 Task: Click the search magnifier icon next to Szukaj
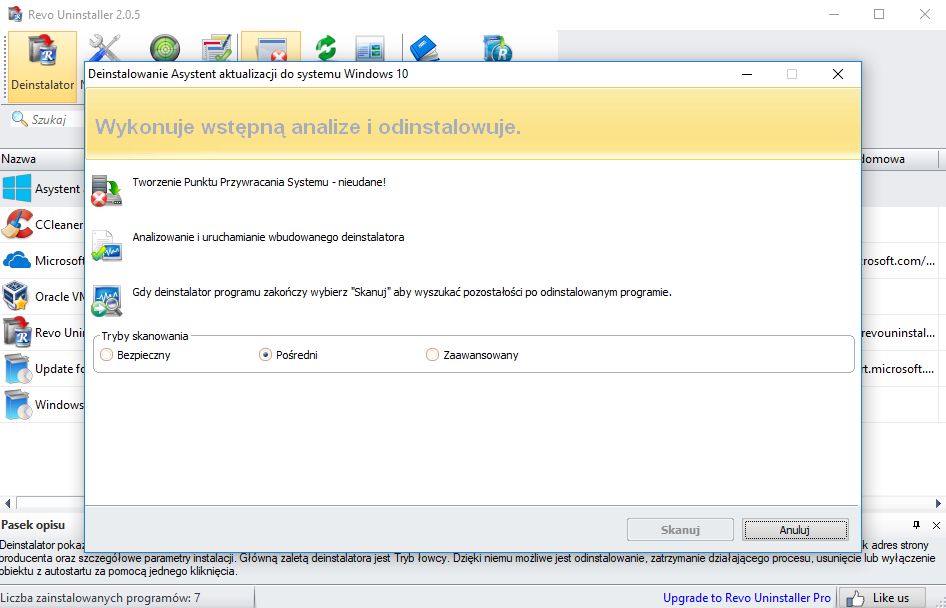[19, 119]
